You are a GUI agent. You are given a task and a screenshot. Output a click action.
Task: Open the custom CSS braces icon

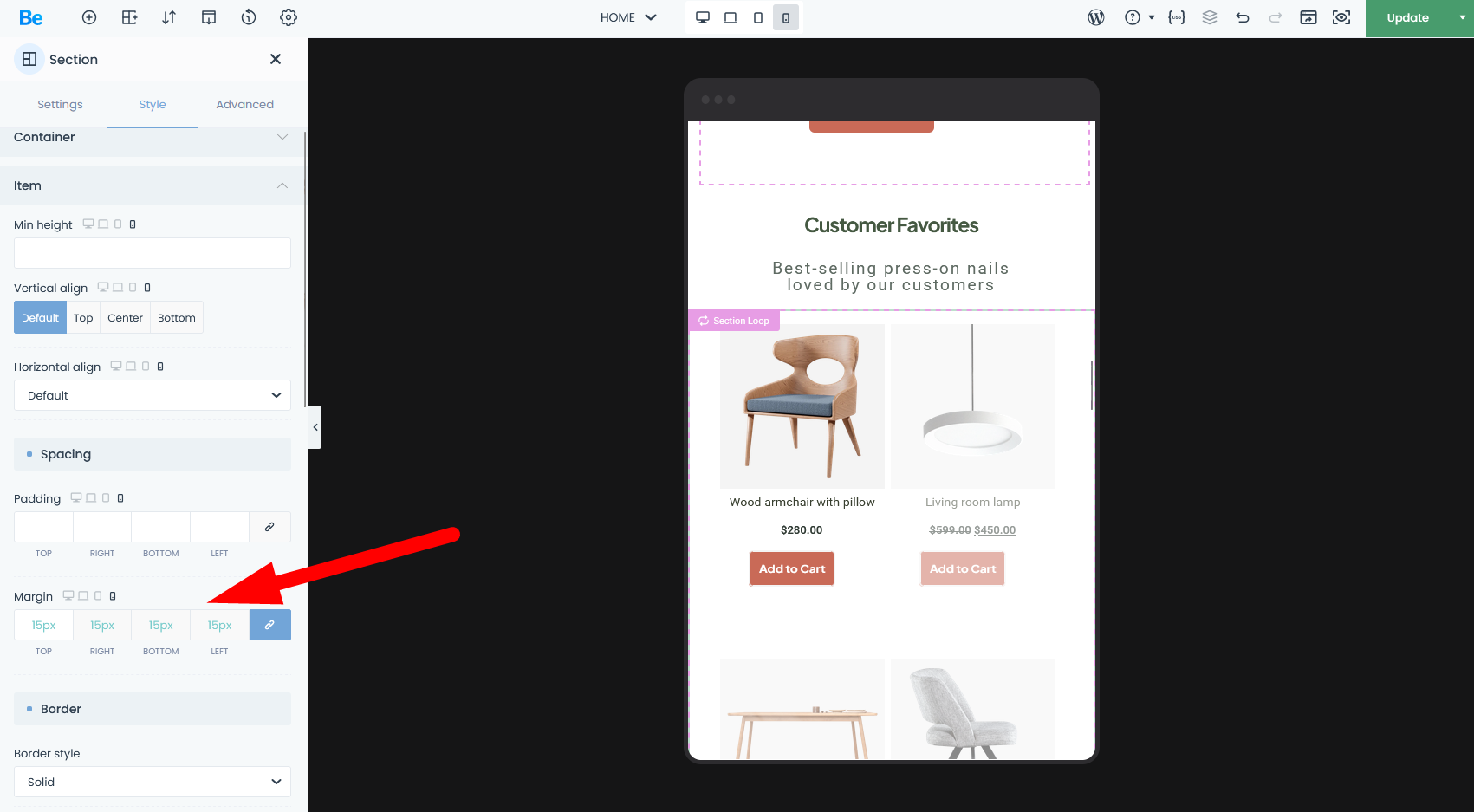1176,17
